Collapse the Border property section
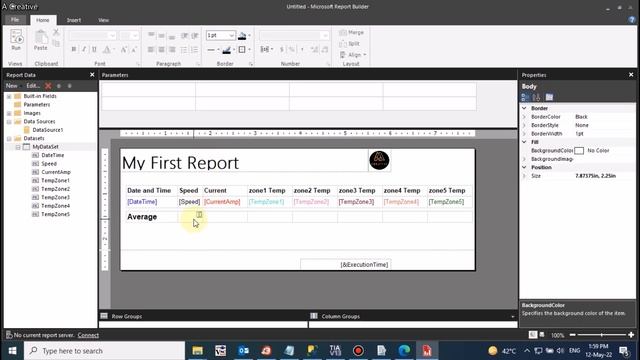The image size is (640, 360). [x=524, y=108]
